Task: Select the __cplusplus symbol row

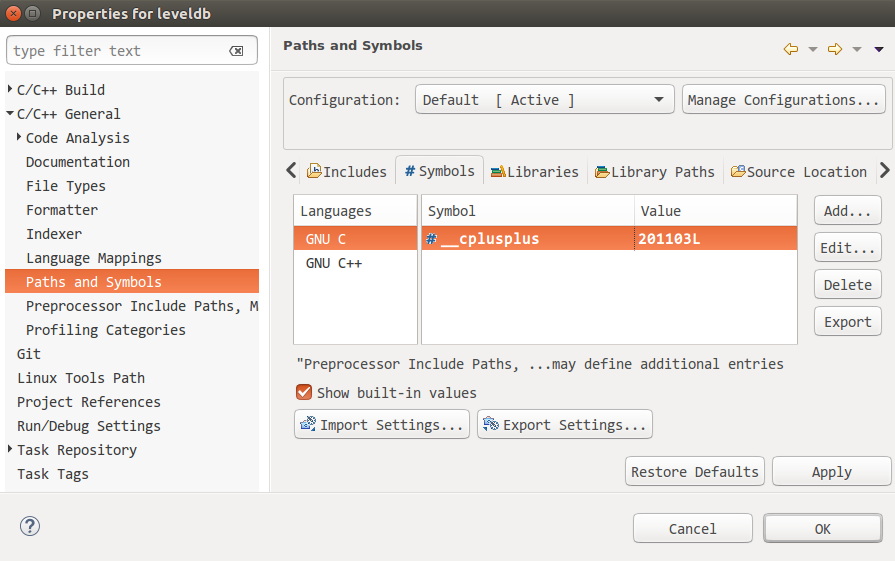Action: pyautogui.click(x=609, y=239)
